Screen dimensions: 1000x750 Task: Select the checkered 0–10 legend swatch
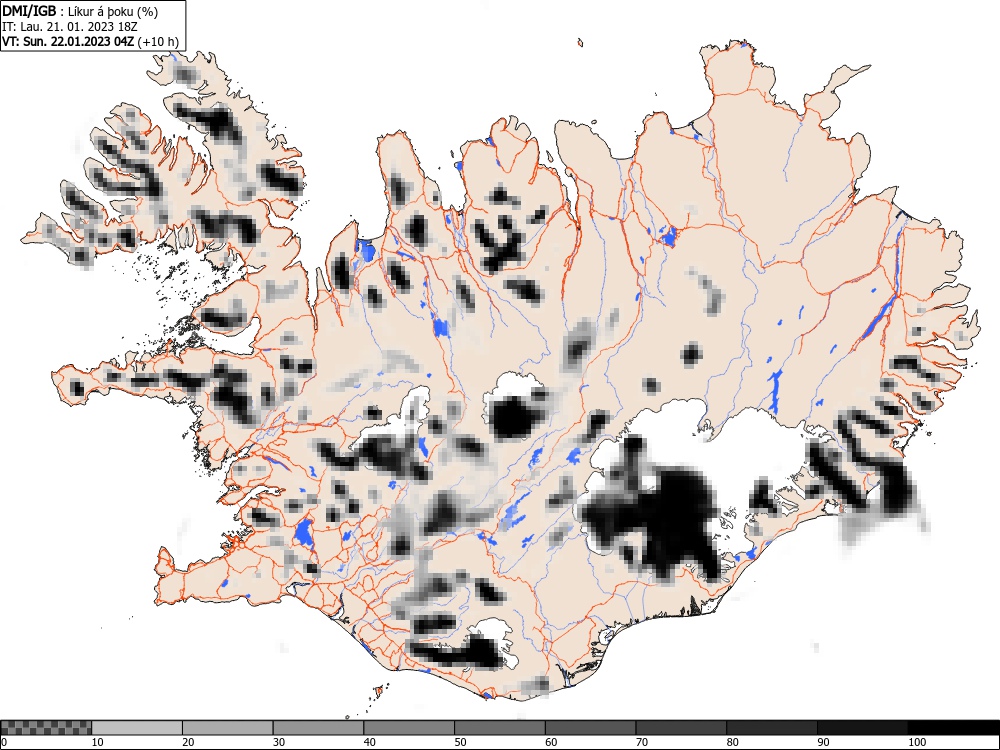pyautogui.click(x=46, y=728)
